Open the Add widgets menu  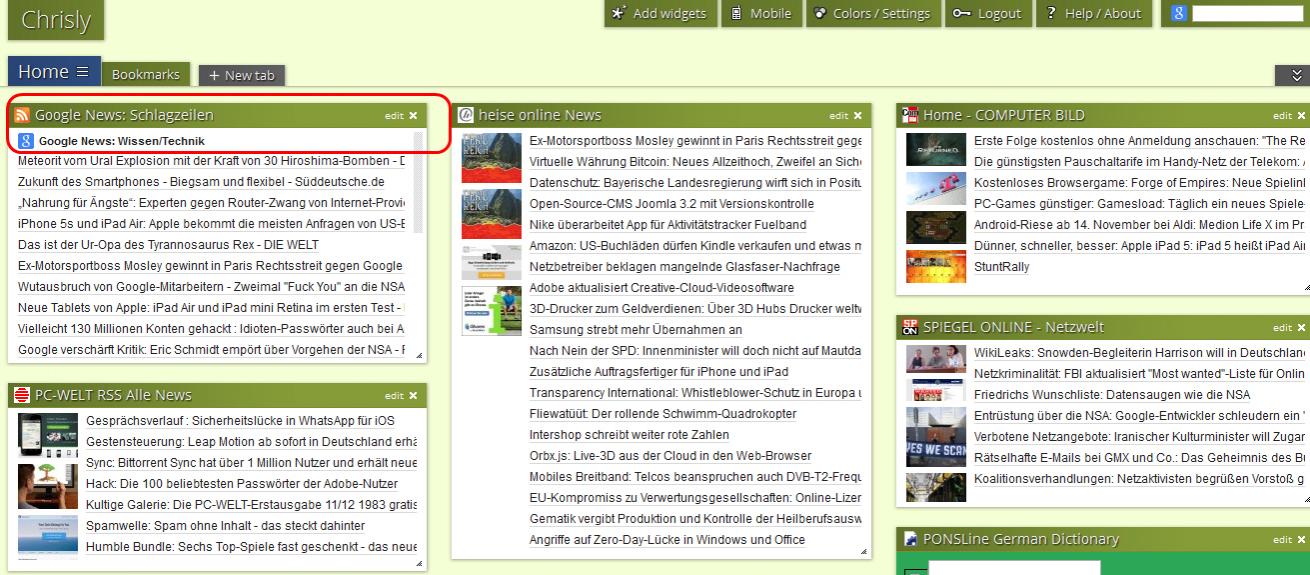click(x=659, y=13)
